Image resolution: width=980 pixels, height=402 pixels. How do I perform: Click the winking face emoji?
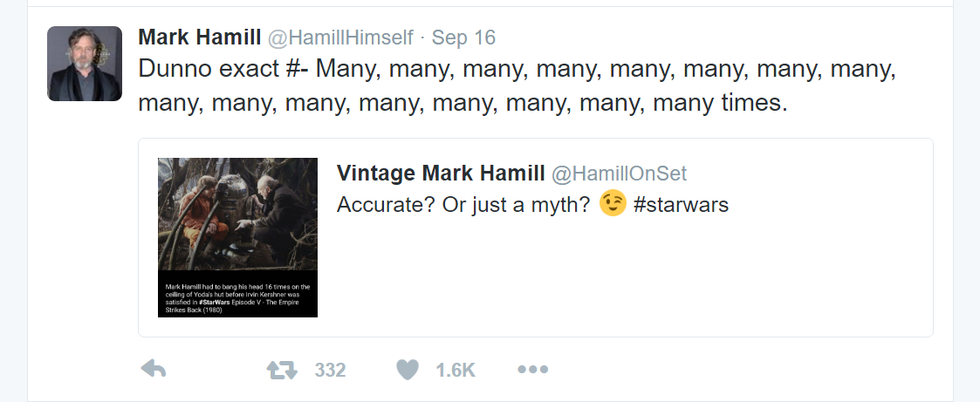click(x=612, y=204)
